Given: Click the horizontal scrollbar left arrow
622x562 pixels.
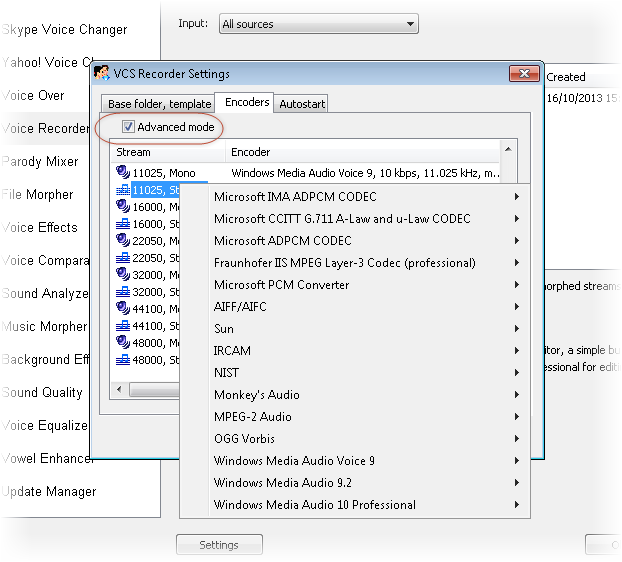Looking at the screenshot, I should 119,389.
